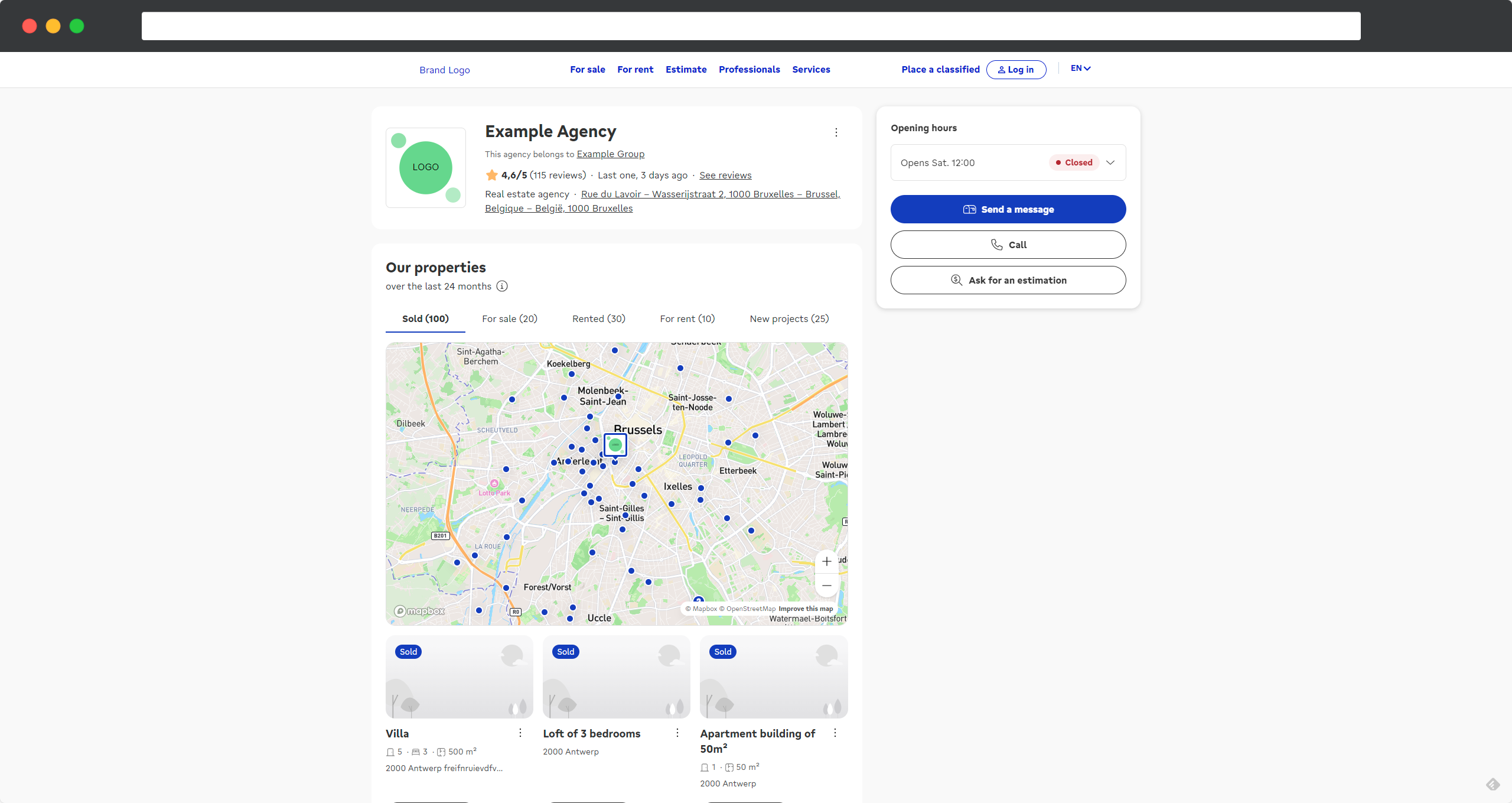Click the Log in button

click(x=1016, y=69)
